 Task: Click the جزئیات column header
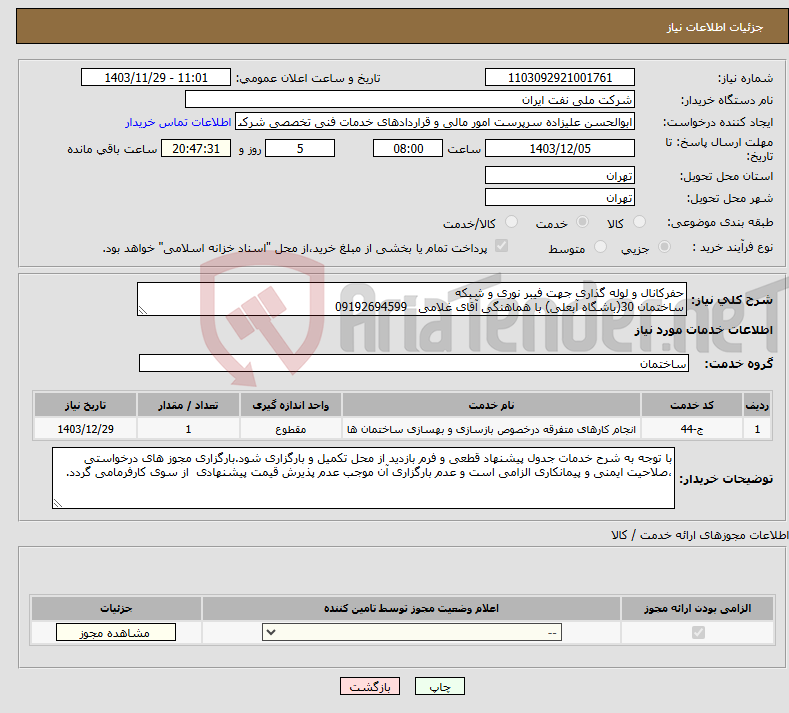pos(116,608)
